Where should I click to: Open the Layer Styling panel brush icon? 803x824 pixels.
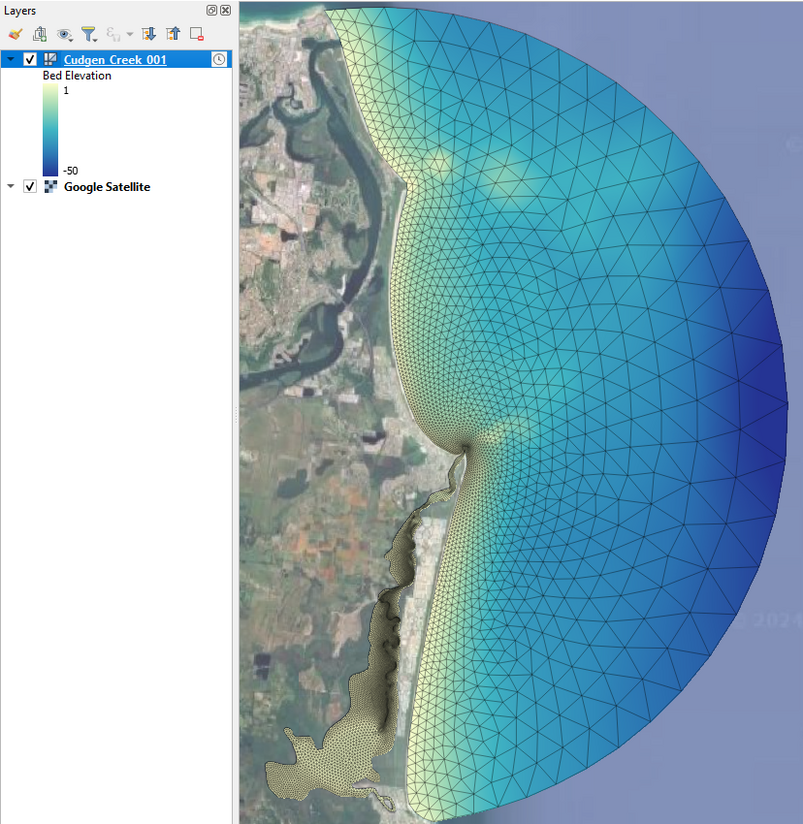(15, 34)
